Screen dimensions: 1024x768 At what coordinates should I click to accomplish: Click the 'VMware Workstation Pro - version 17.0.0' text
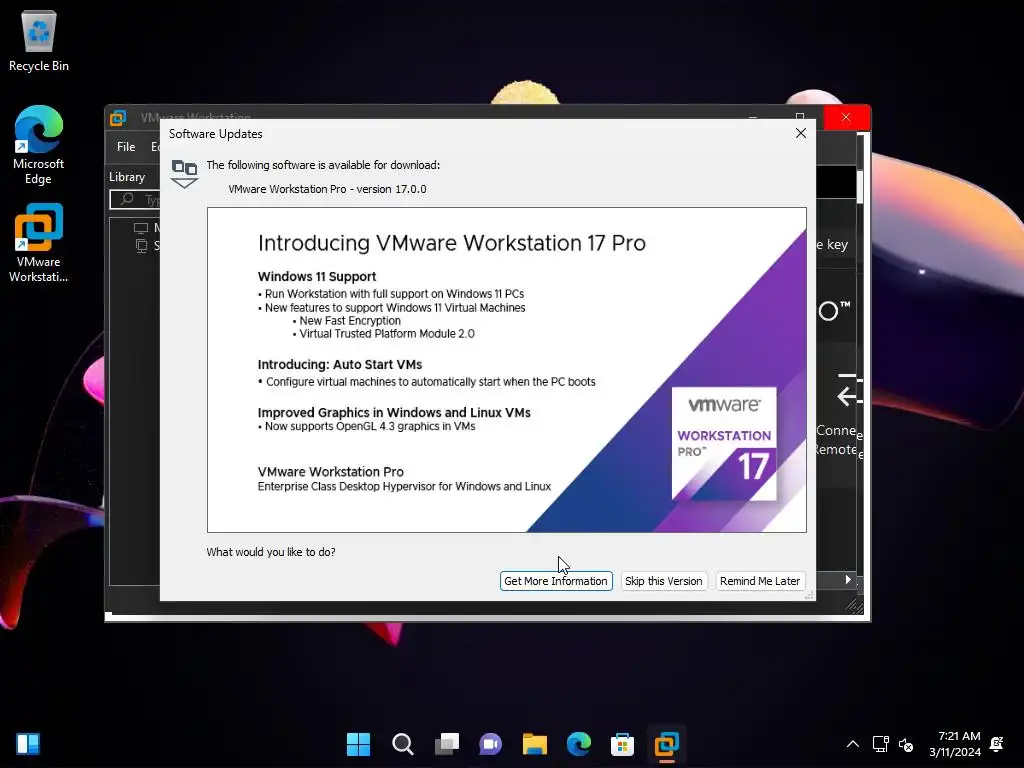click(327, 189)
